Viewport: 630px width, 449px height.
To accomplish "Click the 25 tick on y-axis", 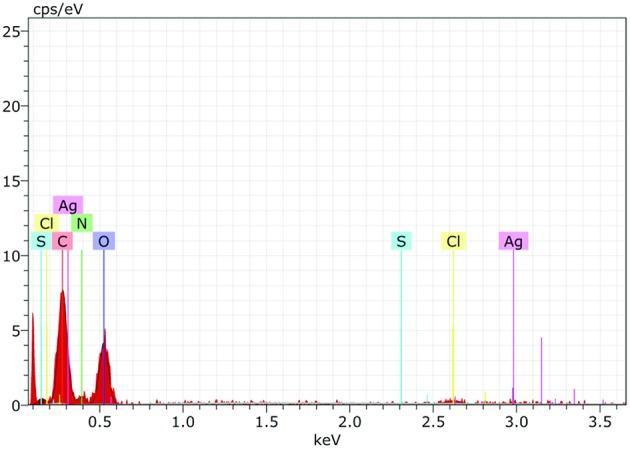I will (13, 31).
